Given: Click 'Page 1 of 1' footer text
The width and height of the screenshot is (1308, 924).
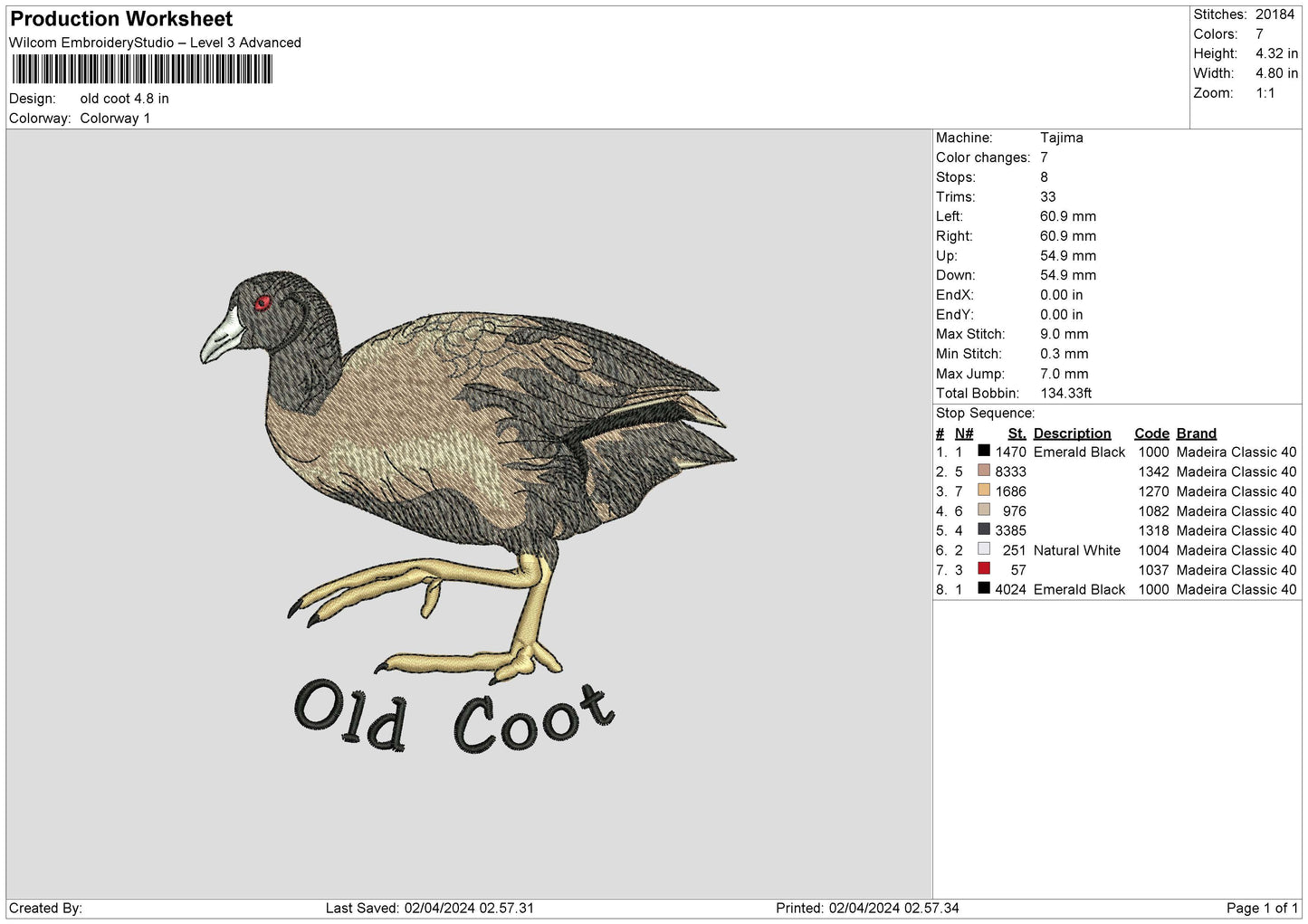Looking at the screenshot, I should tap(1262, 908).
